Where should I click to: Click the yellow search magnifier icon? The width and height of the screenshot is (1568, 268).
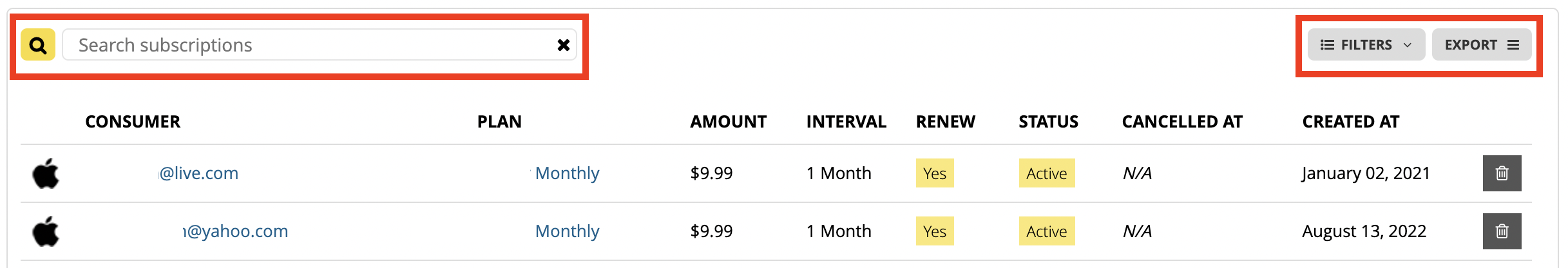click(38, 44)
